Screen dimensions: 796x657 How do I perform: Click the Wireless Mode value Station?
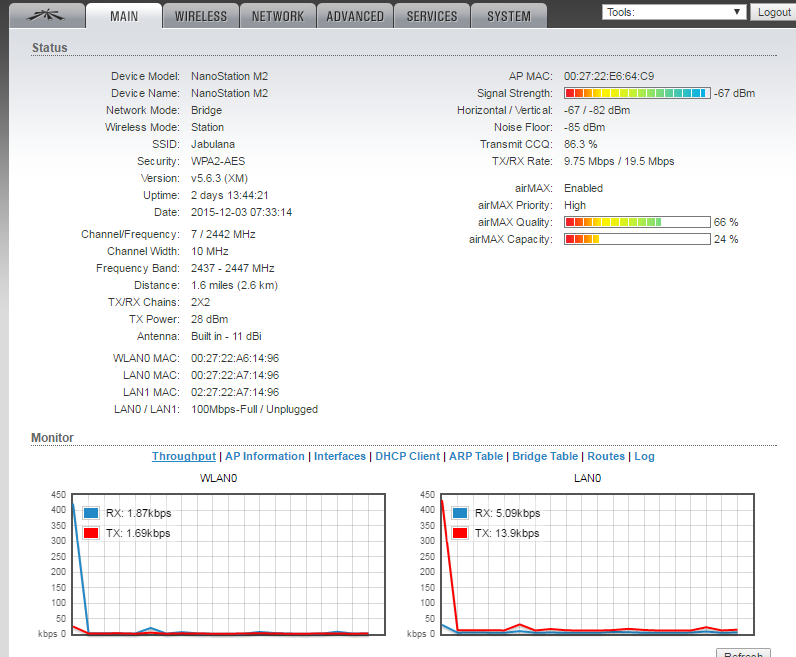[x=207, y=127]
